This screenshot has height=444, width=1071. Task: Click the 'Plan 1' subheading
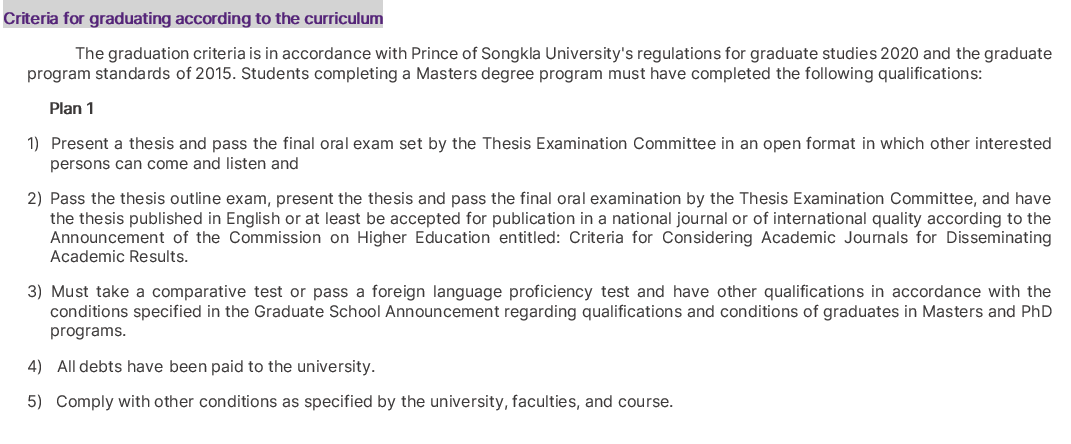(x=72, y=109)
